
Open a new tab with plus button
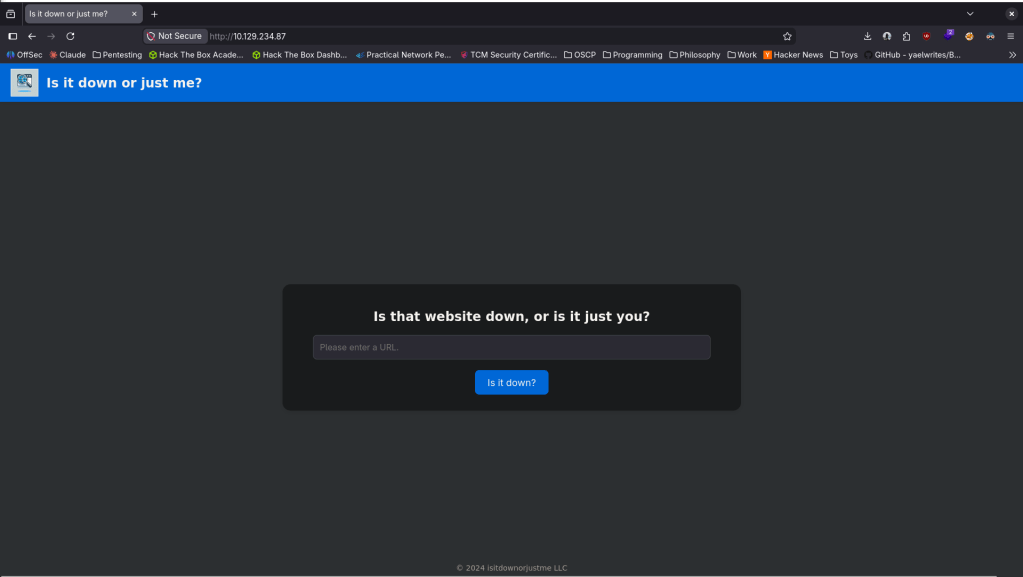click(154, 14)
